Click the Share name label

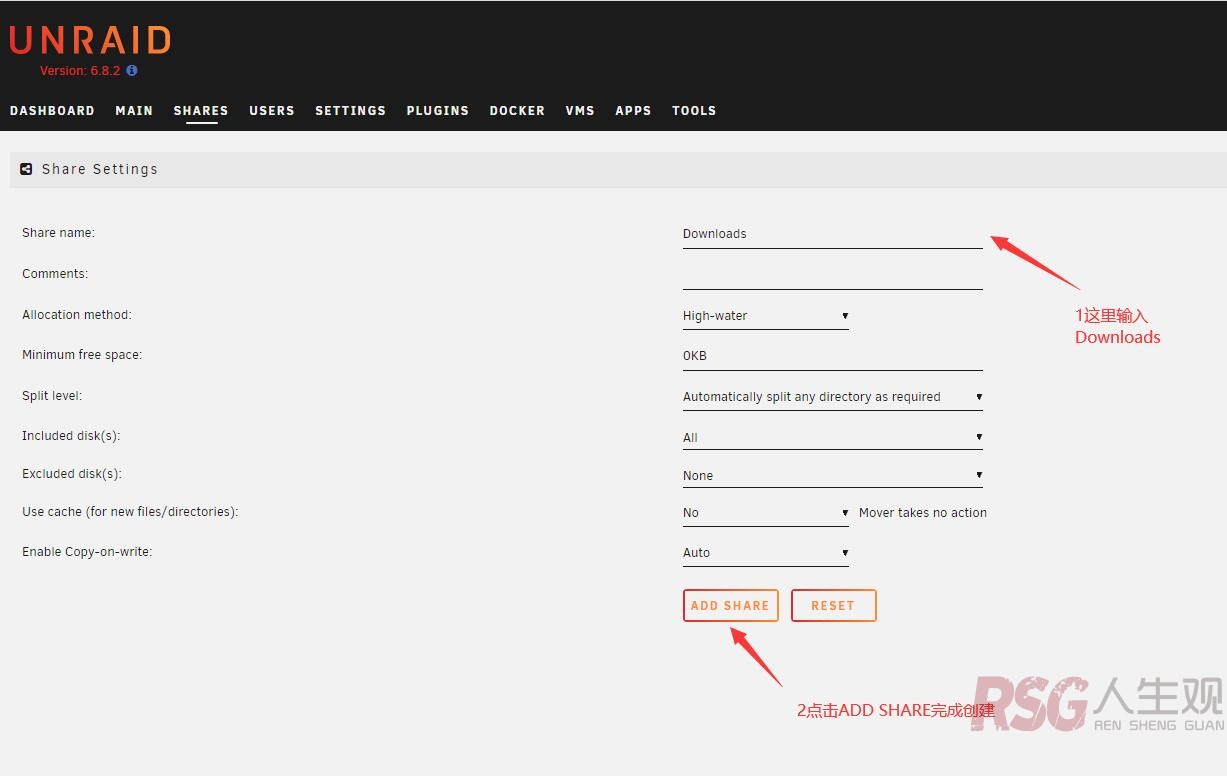tap(58, 233)
